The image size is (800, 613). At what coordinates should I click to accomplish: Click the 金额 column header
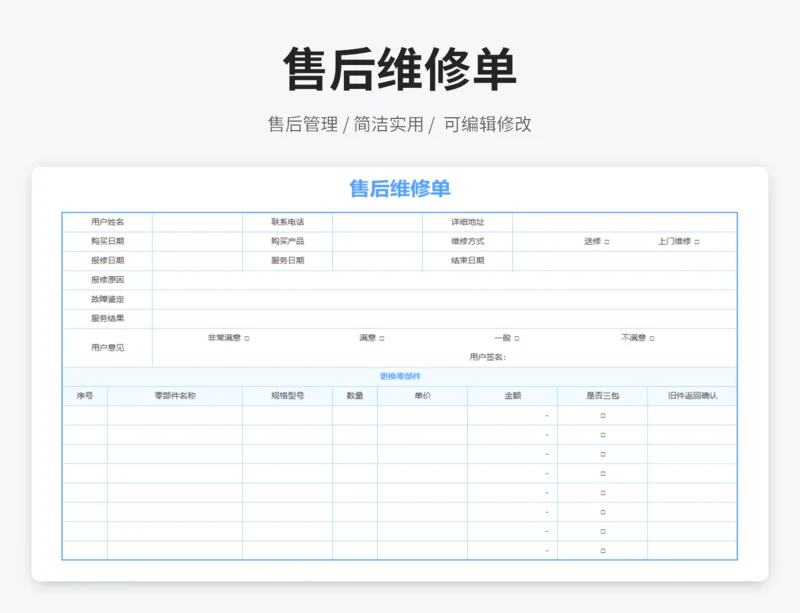[512, 396]
